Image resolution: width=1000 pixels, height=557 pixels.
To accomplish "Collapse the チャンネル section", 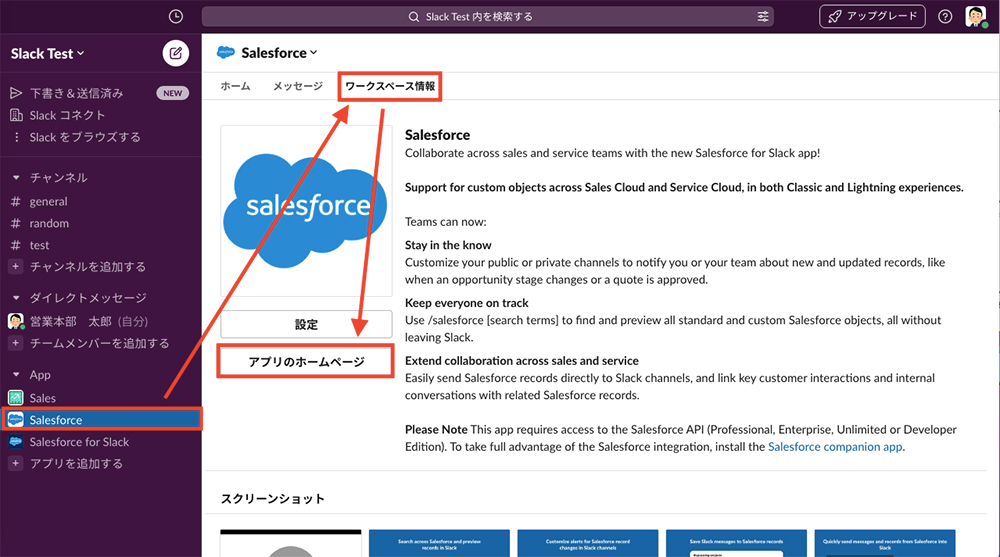I will [x=16, y=177].
